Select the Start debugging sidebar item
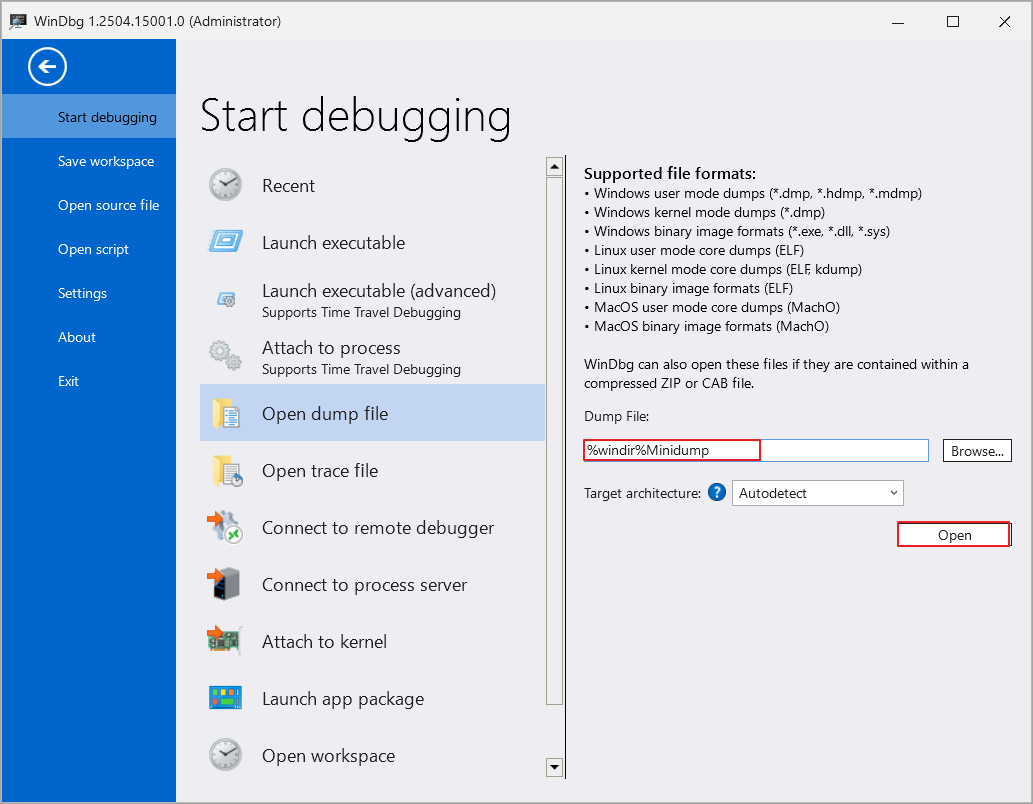The height and width of the screenshot is (804, 1033). coord(89,117)
